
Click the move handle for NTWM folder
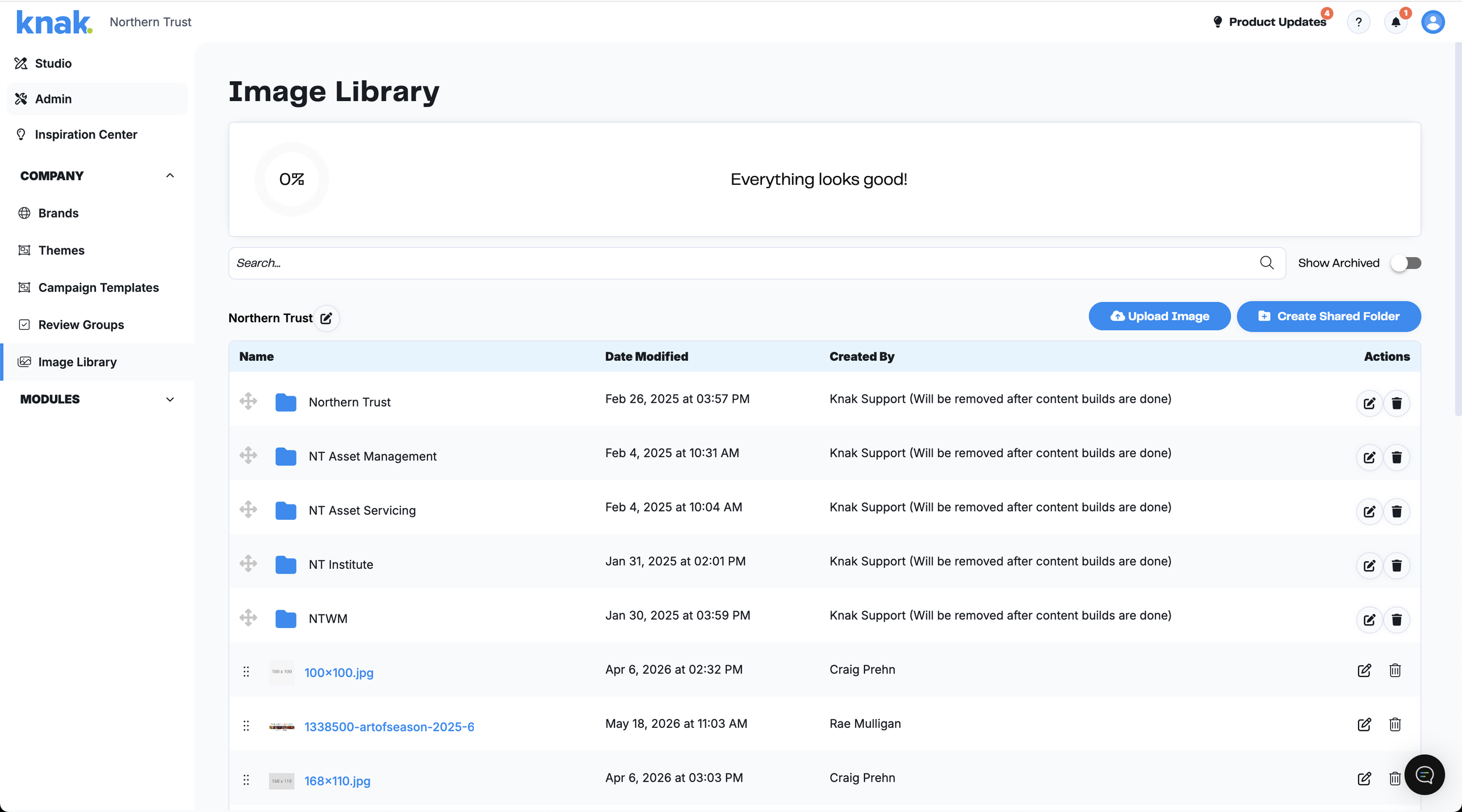pyautogui.click(x=249, y=617)
